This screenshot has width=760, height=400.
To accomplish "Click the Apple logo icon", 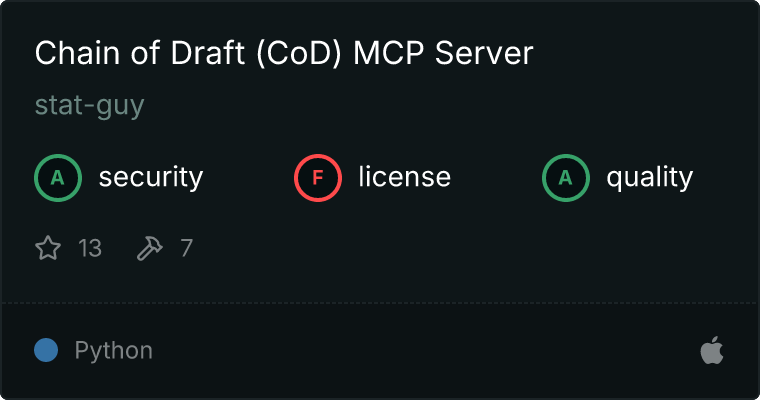I will [712, 350].
